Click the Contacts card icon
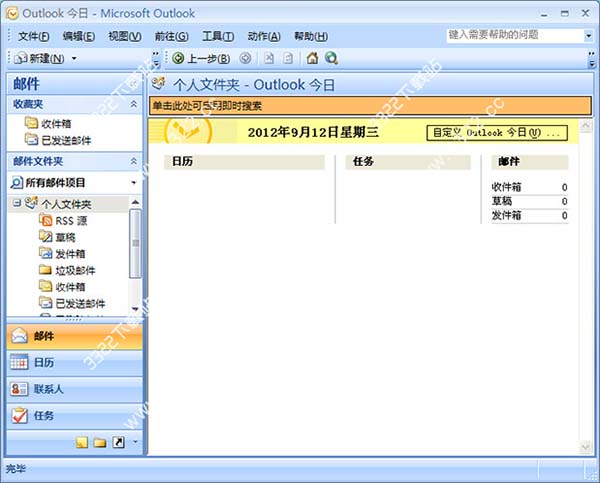 pyautogui.click(x=19, y=389)
